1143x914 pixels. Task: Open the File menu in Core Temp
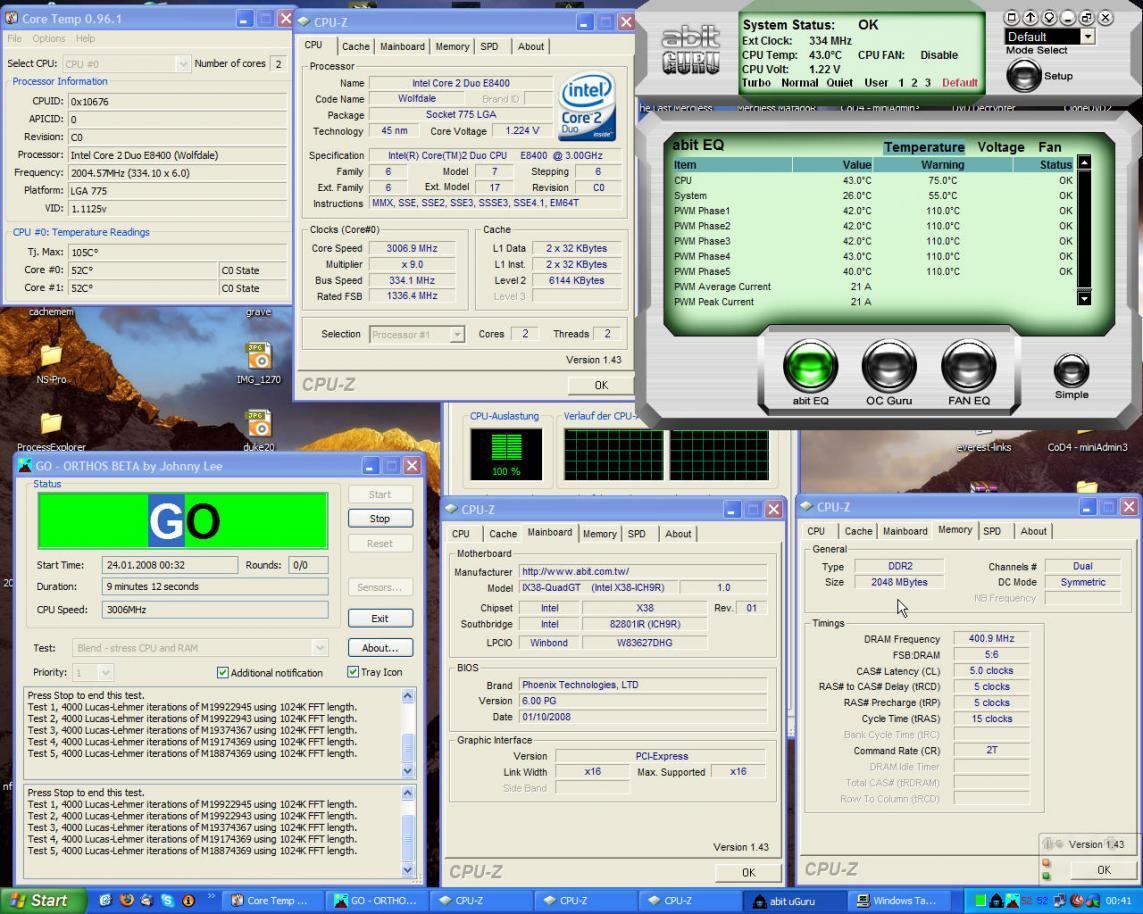(x=15, y=39)
